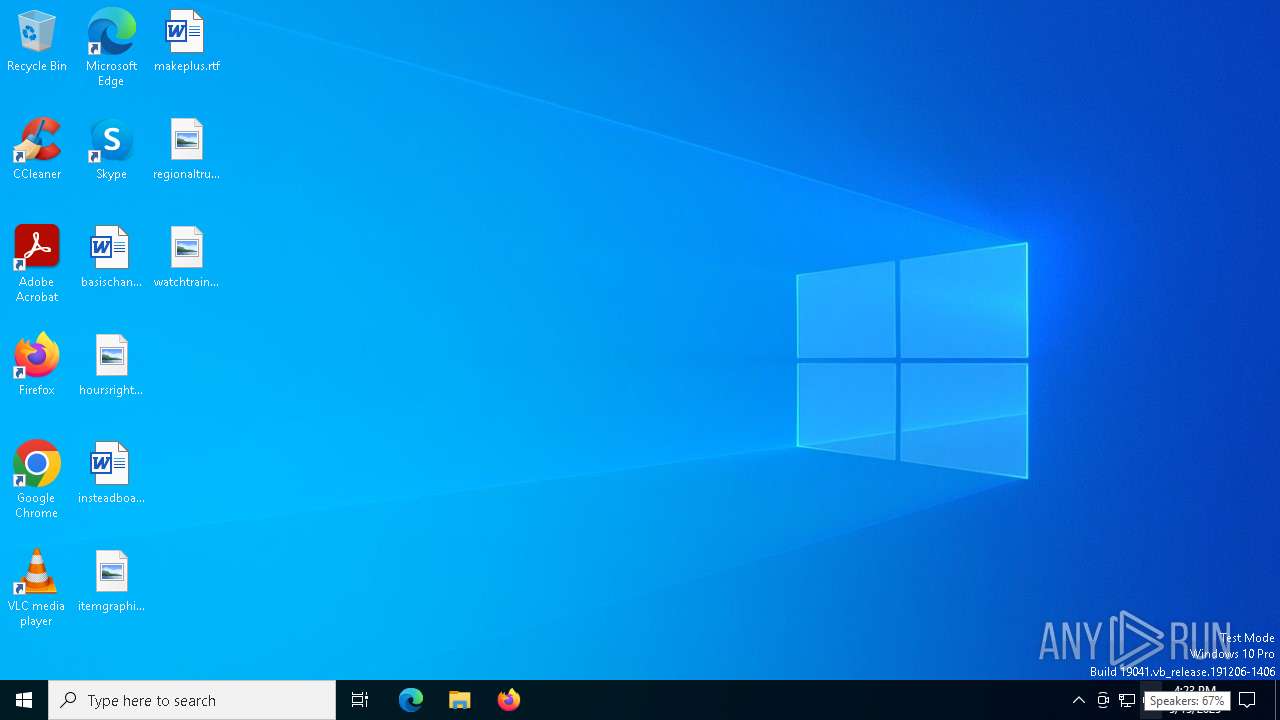Click the Show desktop strip
Viewport: 1280px width, 720px height.
(x=1277, y=700)
